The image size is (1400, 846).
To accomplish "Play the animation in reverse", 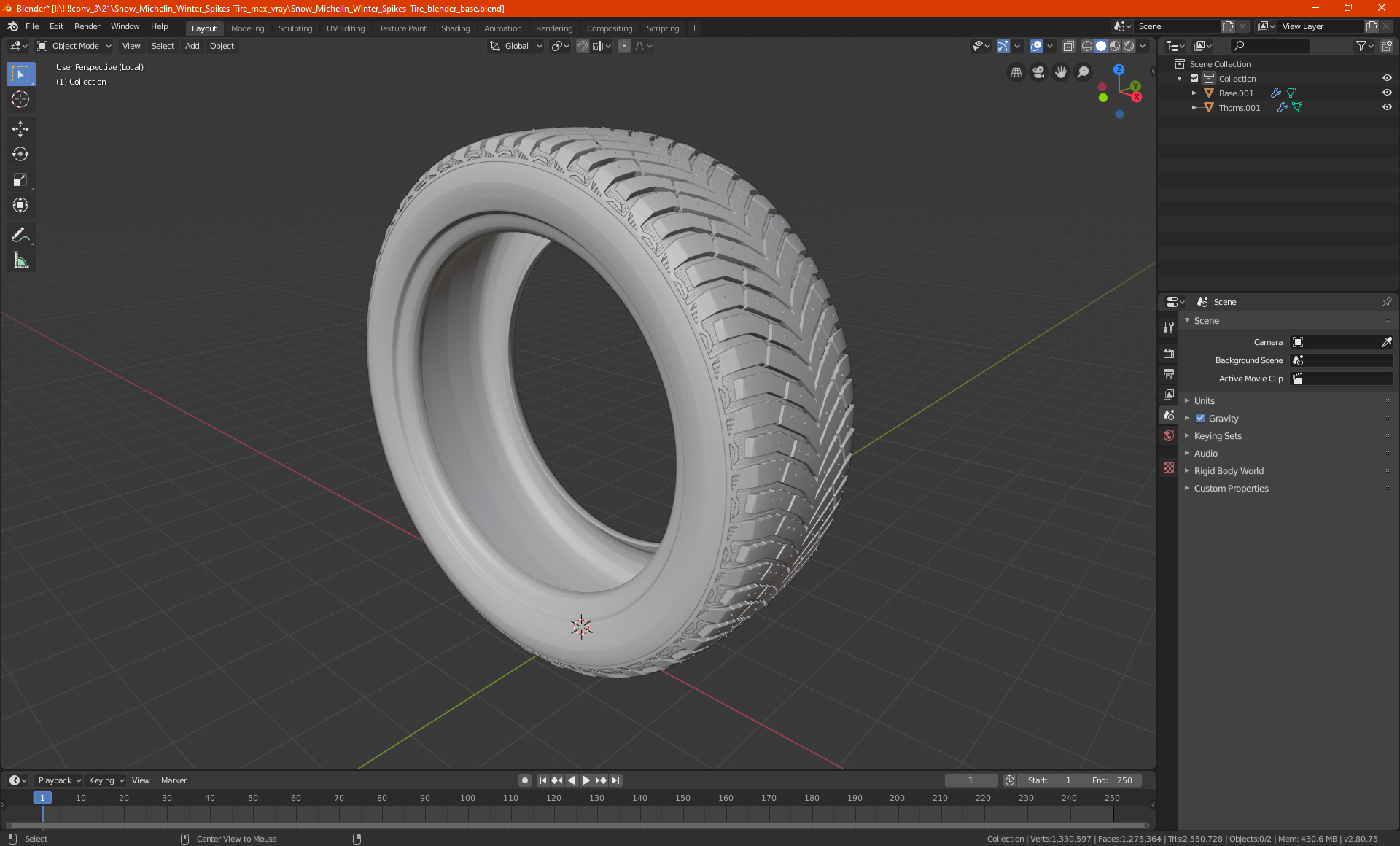I will point(572,780).
